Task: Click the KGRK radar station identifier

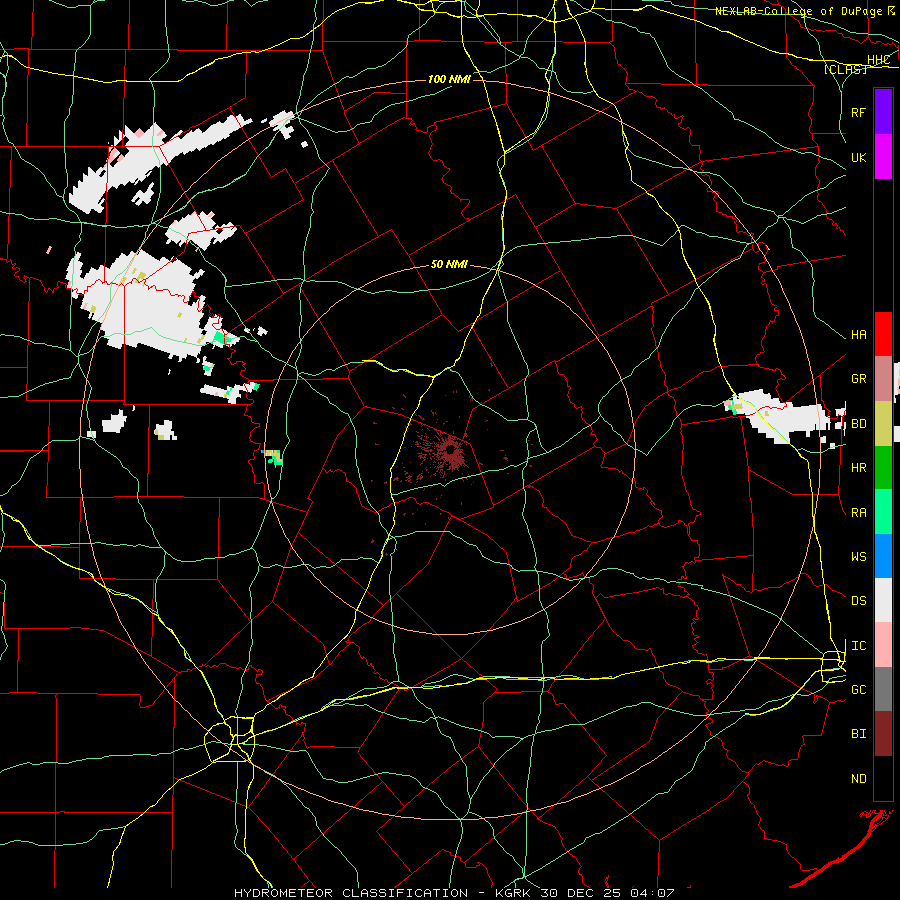Action: point(512,893)
